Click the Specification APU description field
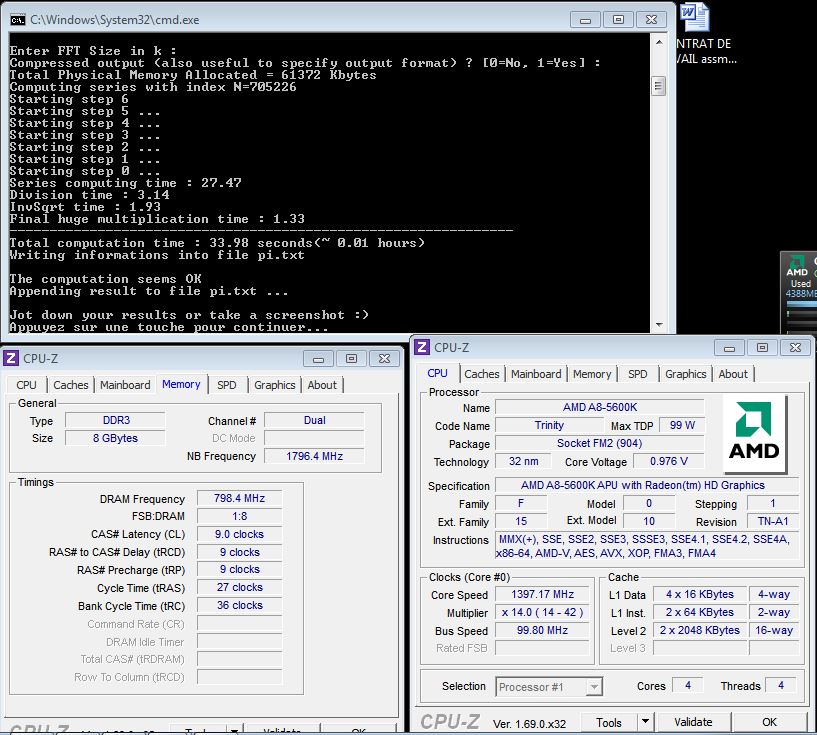The image size is (817, 735). [647, 485]
